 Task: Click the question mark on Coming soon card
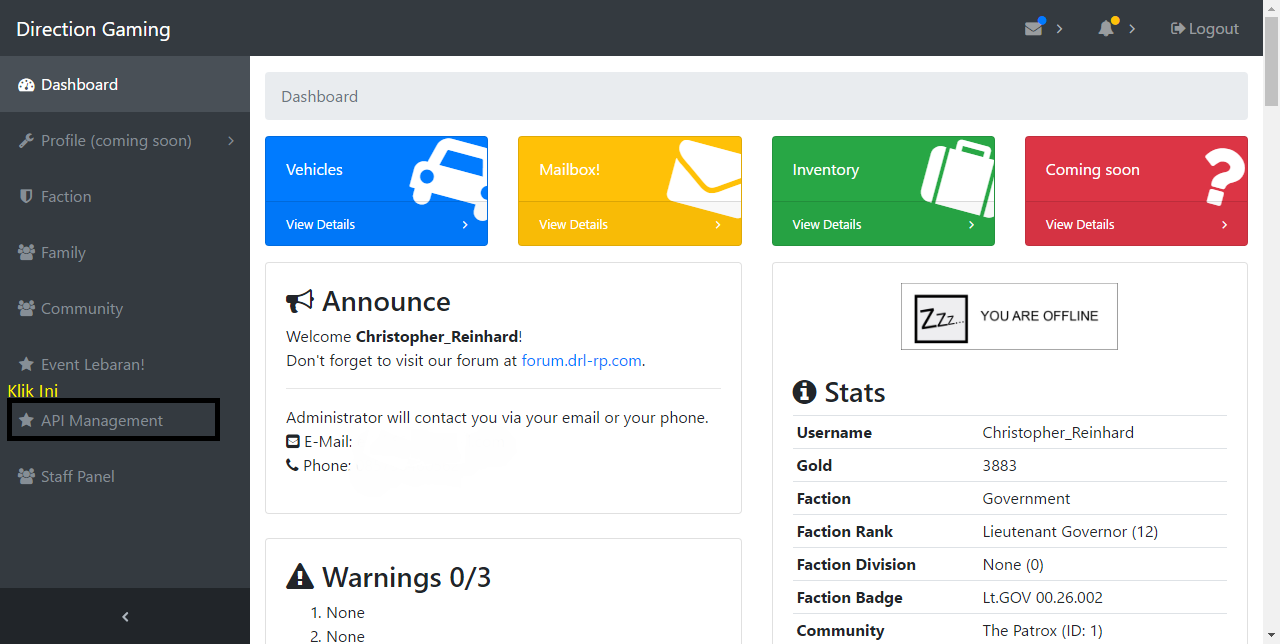(1226, 177)
